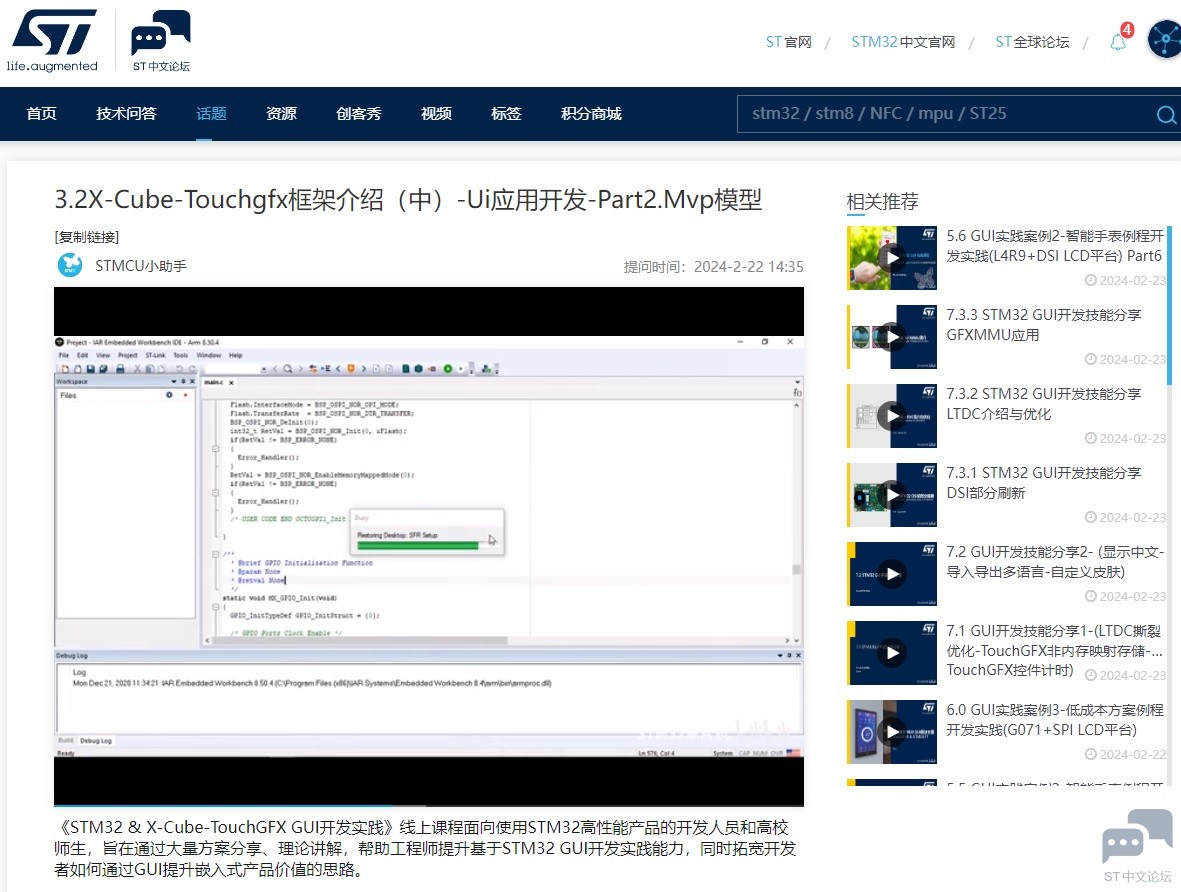Viewport: 1181px width, 892px height.
Task: Click the video progress bar below the player
Action: click(429, 805)
